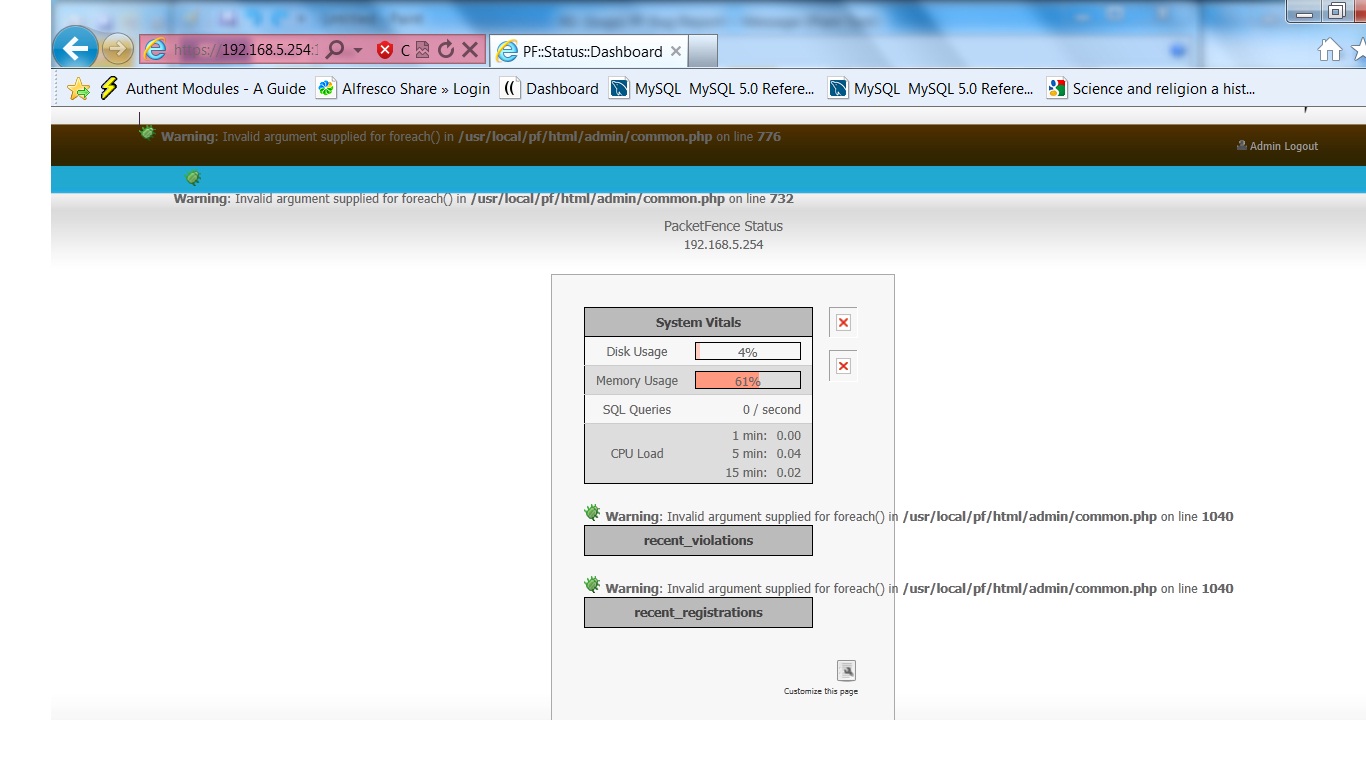
Task: Click the Memory Usage 61% progress bar
Action: (747, 381)
